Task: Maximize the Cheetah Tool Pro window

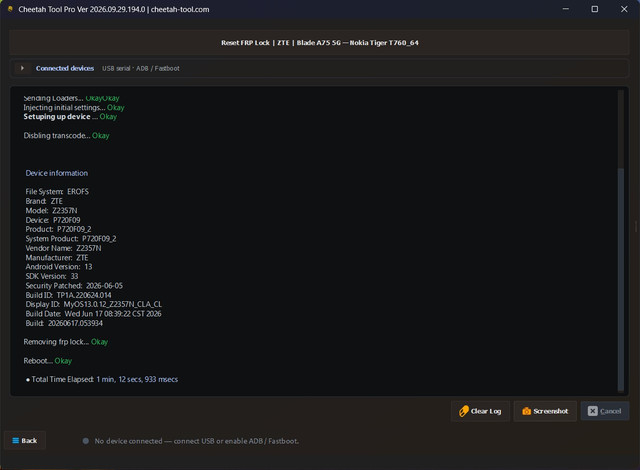Action: [595, 9]
